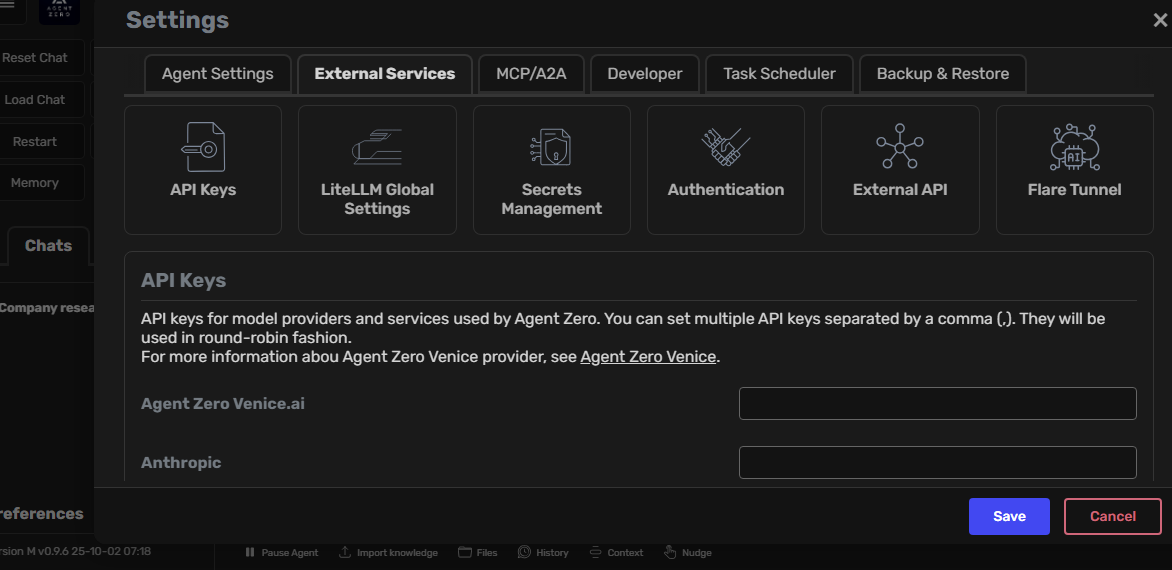The image size is (1172, 570).
Task: Open LiteLLM Global Settings icon
Action: [x=377, y=147]
